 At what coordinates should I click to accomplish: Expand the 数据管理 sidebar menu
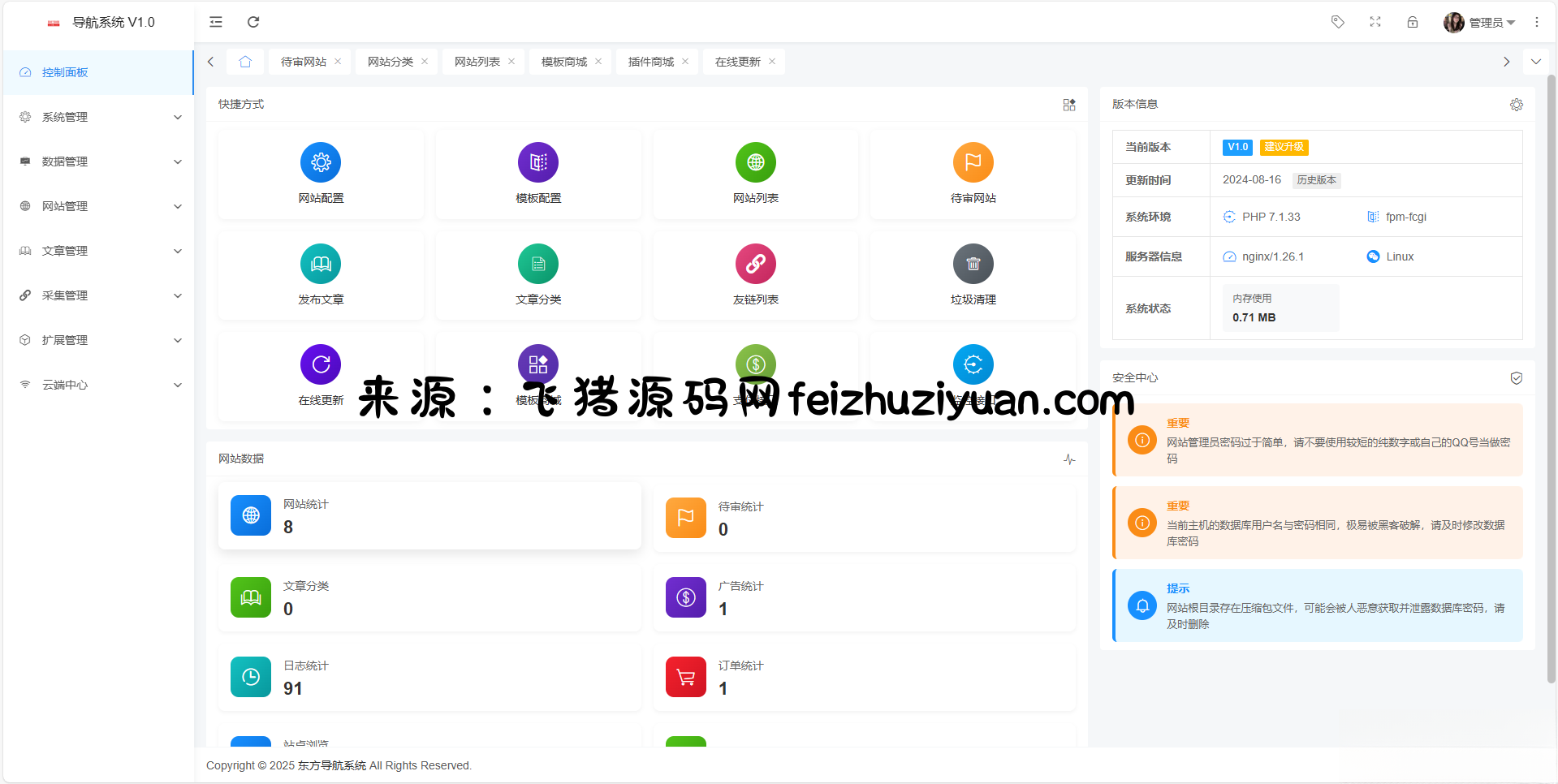[x=98, y=162]
